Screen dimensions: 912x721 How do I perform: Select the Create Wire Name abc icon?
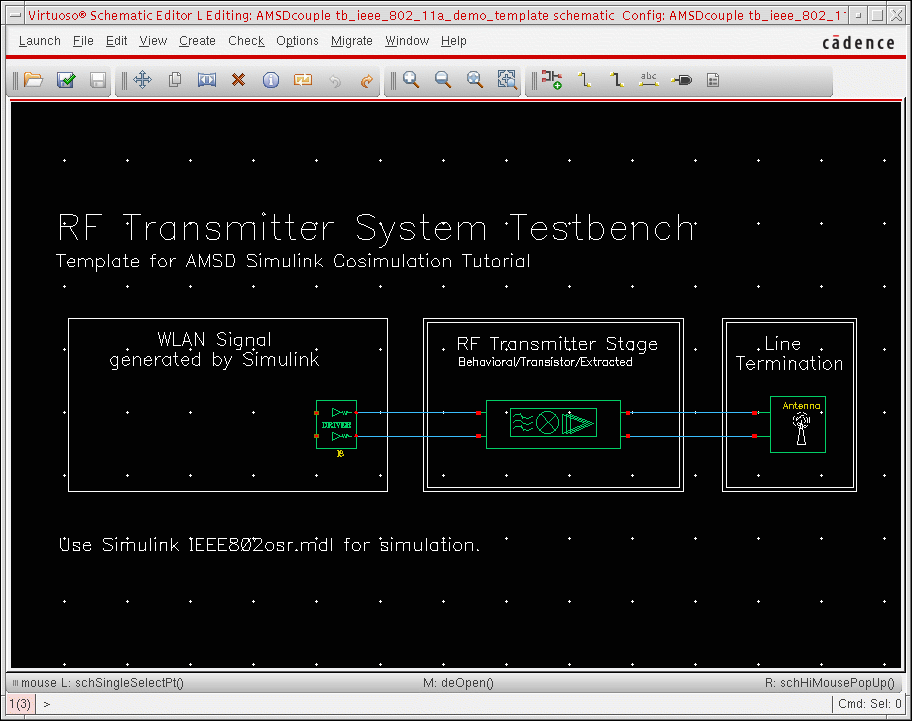click(x=649, y=80)
